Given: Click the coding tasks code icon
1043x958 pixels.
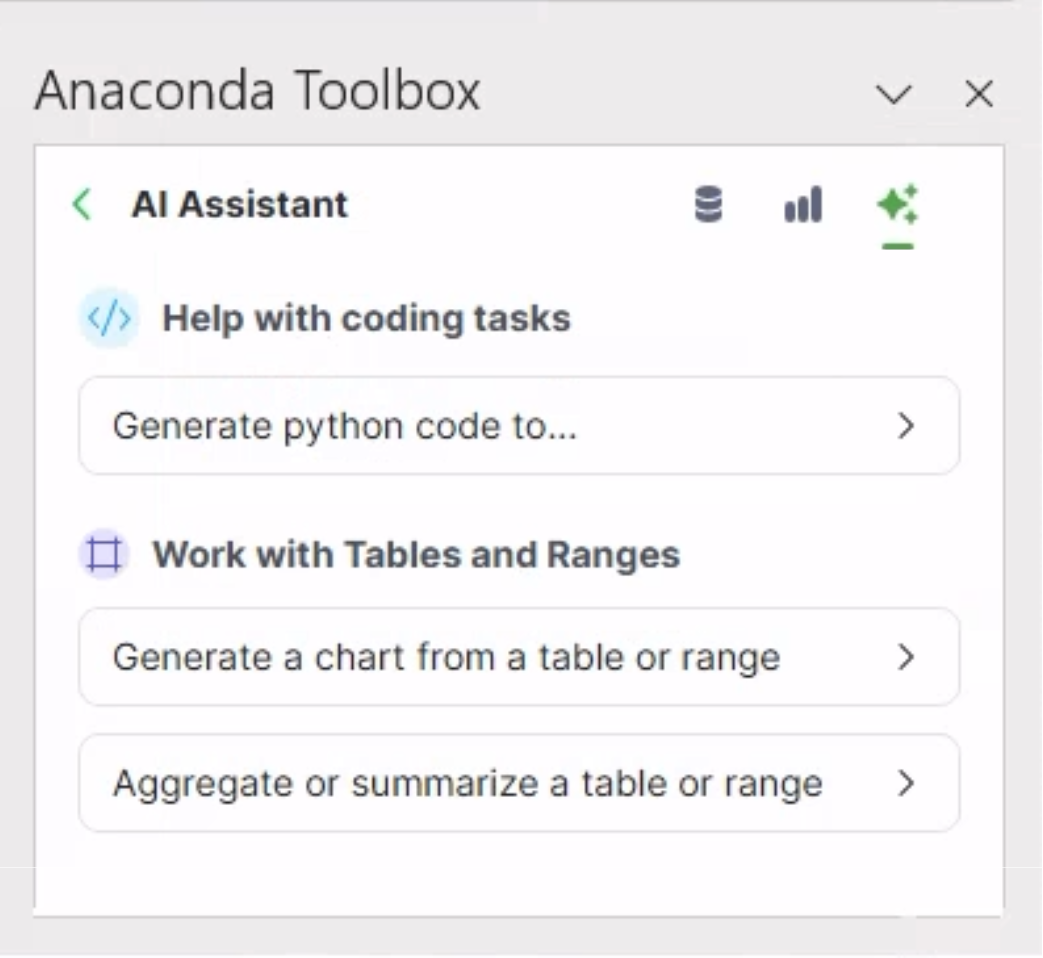Looking at the screenshot, I should tap(108, 318).
